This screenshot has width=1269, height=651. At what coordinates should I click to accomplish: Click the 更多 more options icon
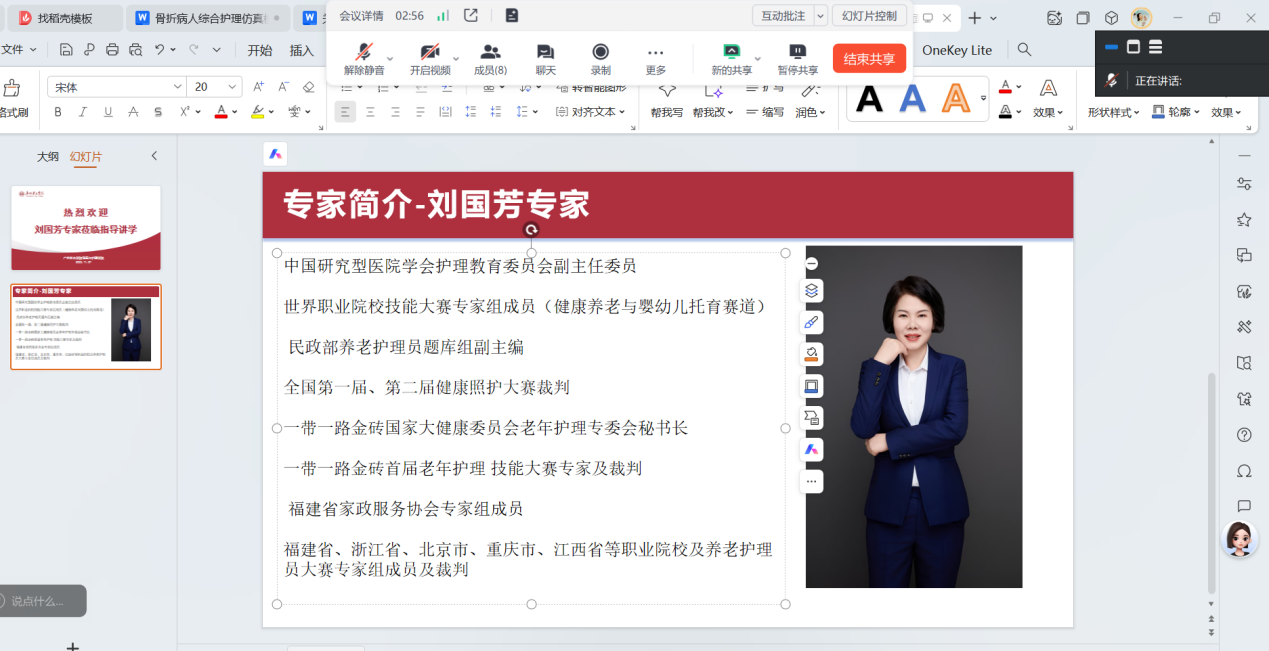(655, 55)
